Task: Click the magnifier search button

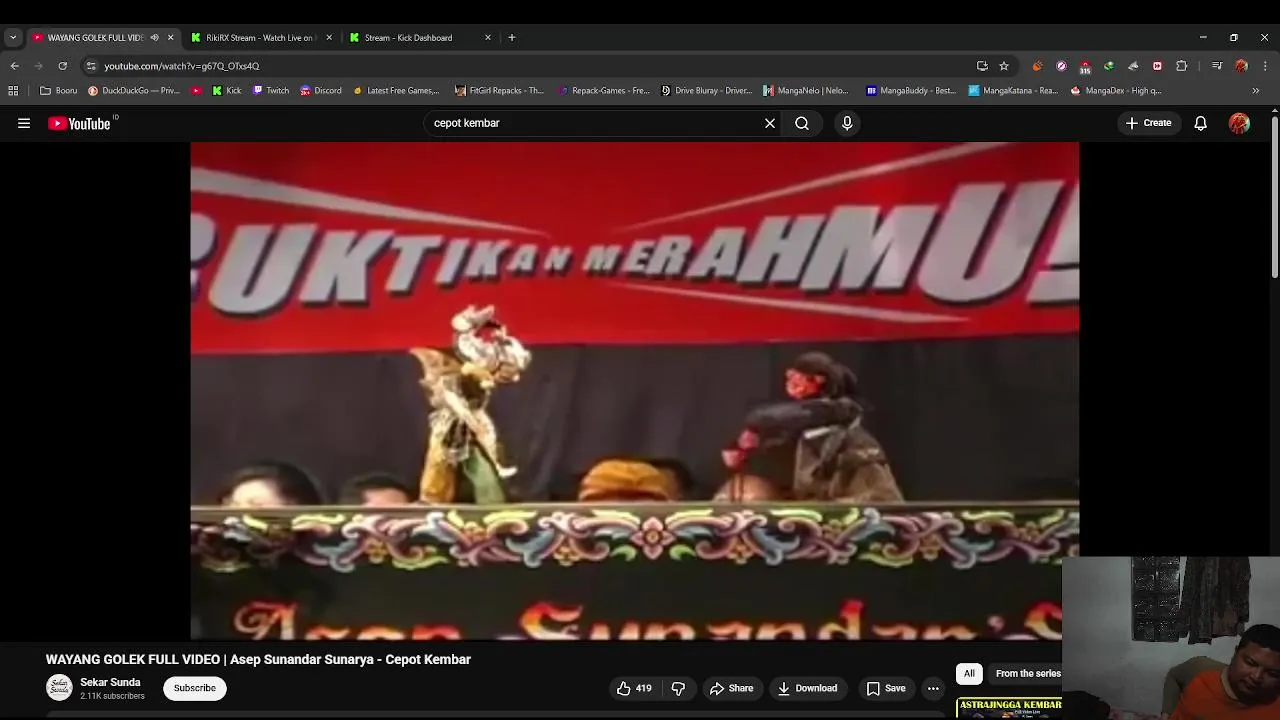Action: [x=802, y=123]
